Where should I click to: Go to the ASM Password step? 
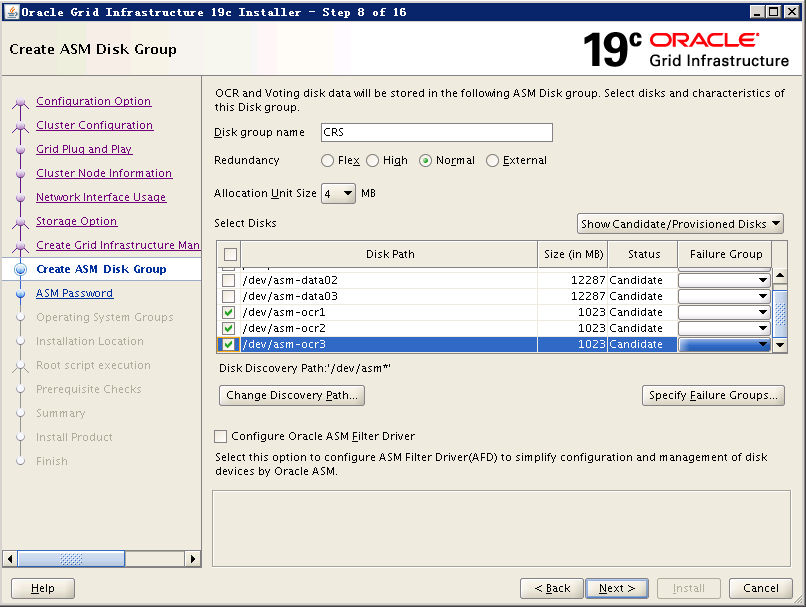pos(75,293)
